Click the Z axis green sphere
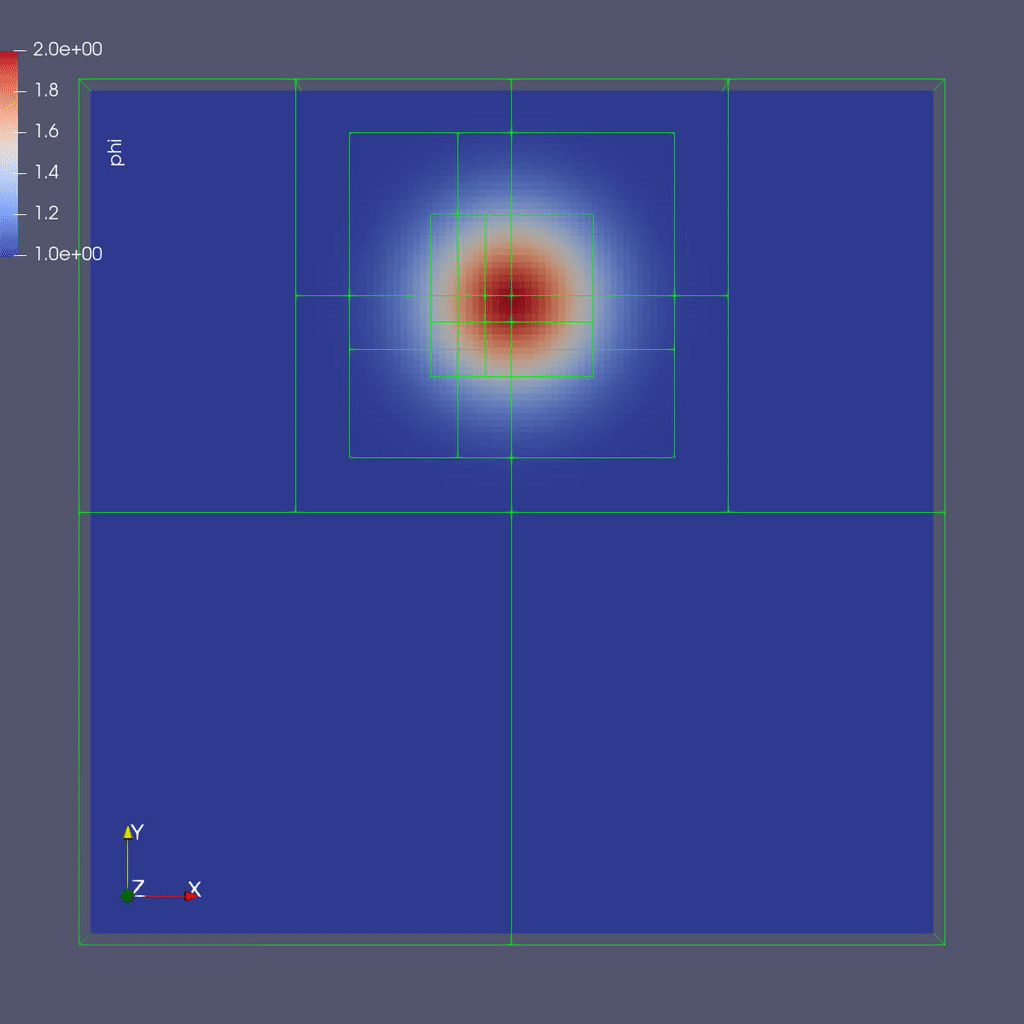The image size is (1024, 1024). [128, 896]
